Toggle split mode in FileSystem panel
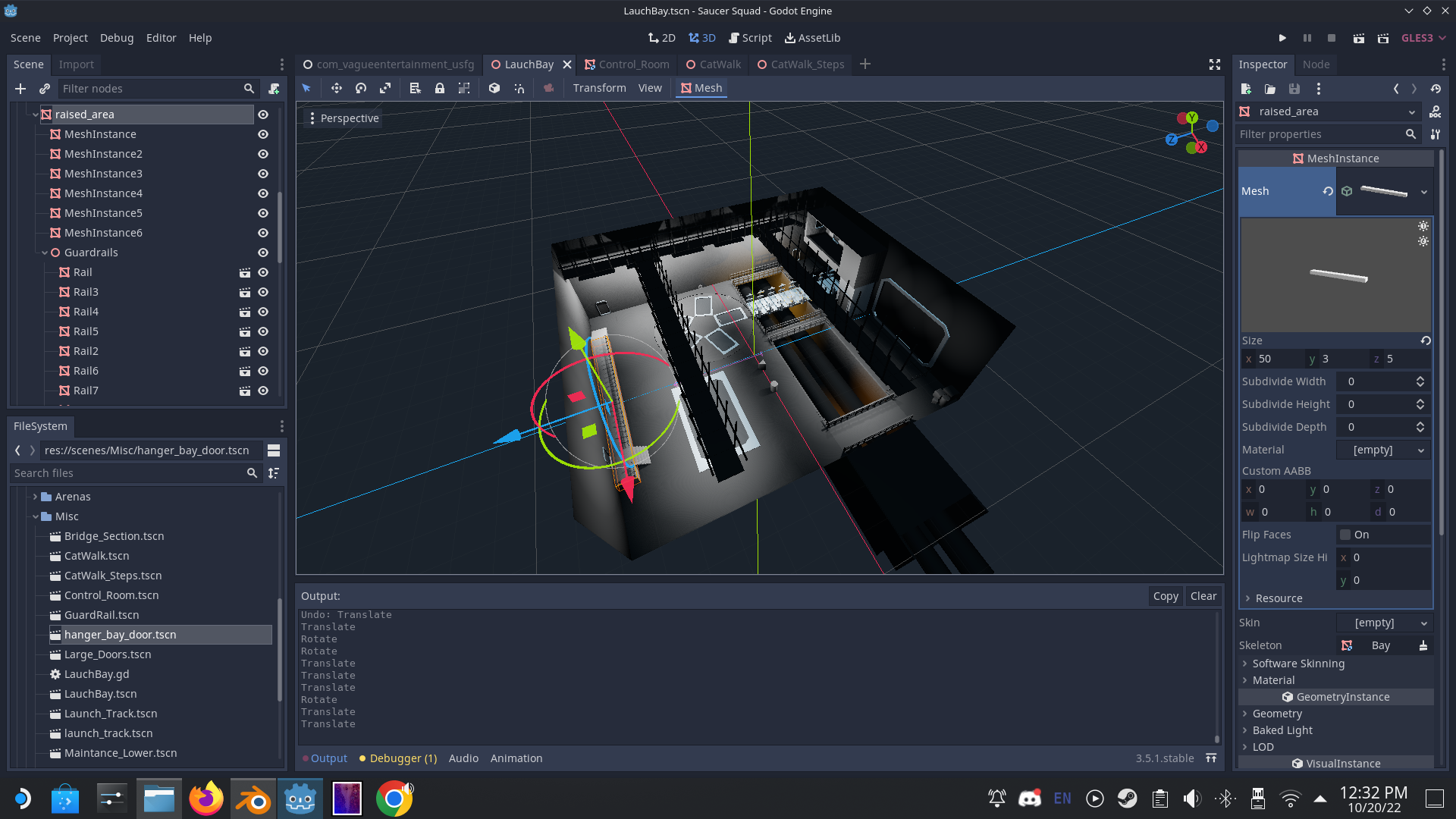1456x819 pixels. [x=274, y=450]
